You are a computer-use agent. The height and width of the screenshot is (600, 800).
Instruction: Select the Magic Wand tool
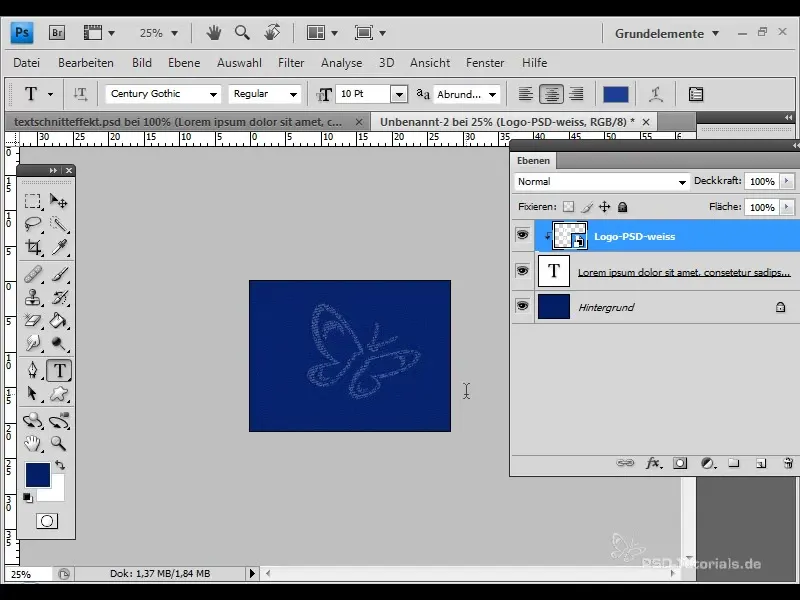pos(59,224)
